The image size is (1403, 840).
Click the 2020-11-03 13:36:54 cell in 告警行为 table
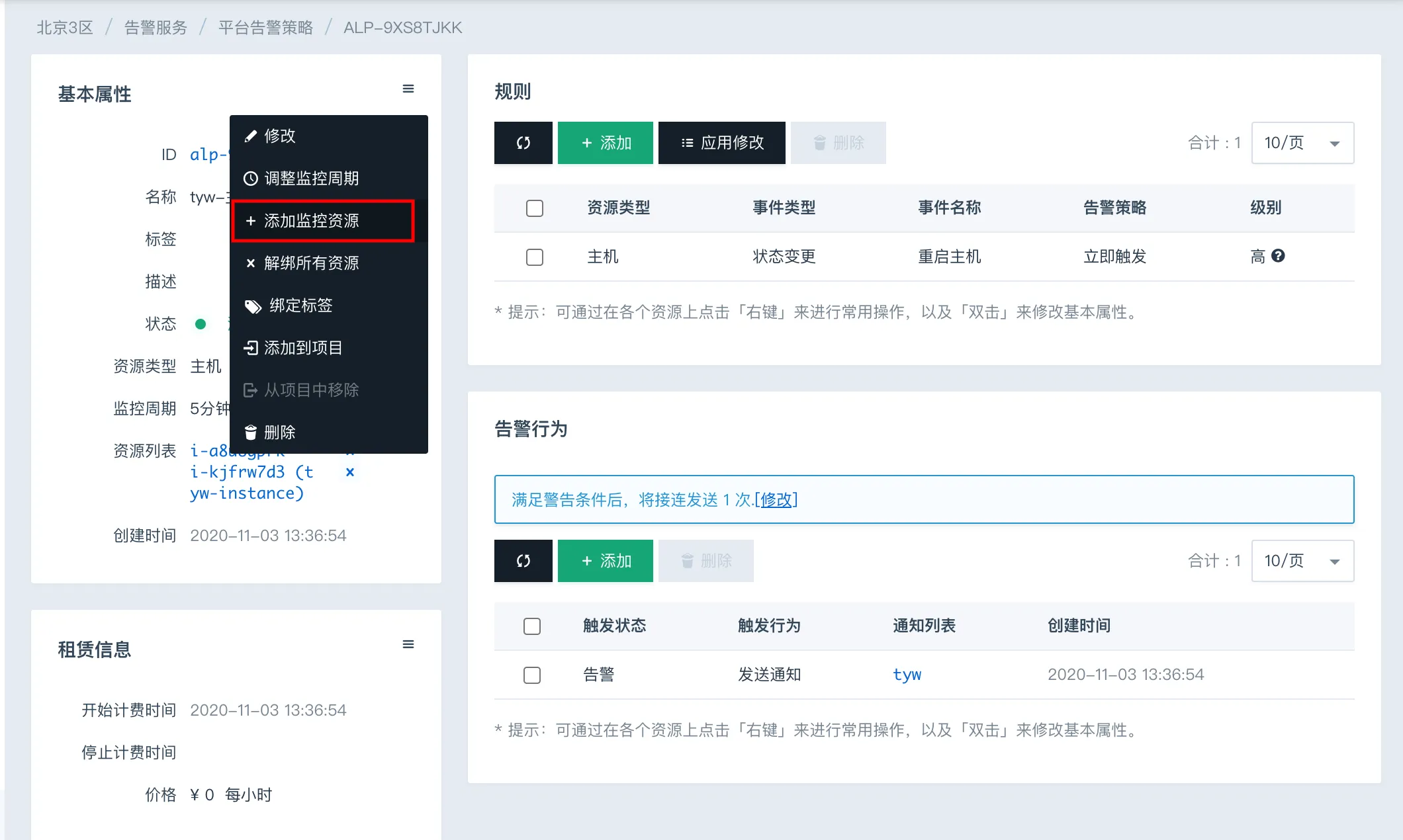1126,675
